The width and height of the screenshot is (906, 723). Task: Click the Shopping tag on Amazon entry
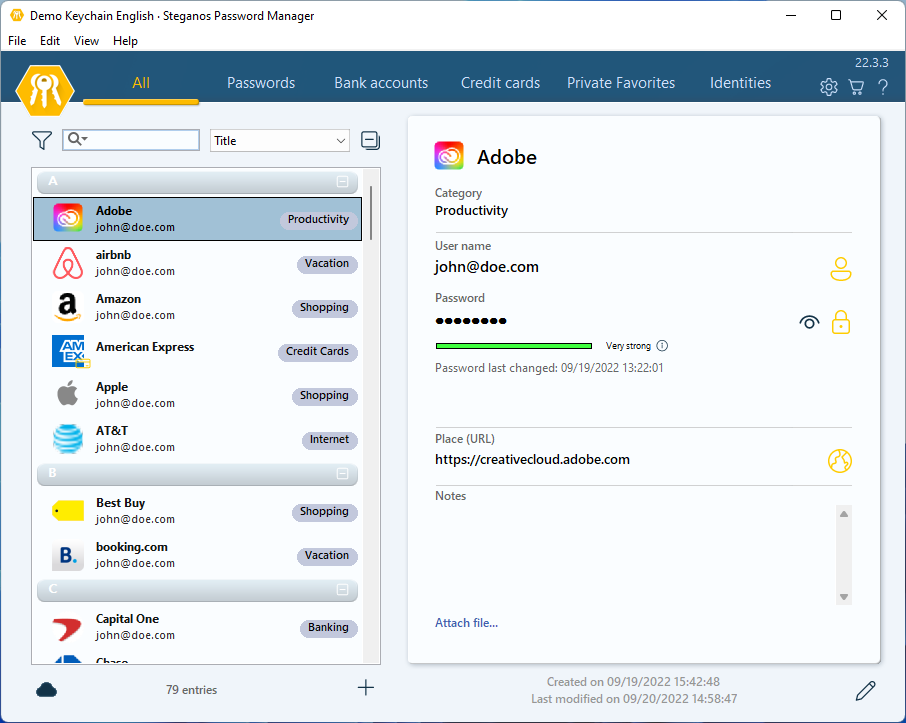[324, 307]
